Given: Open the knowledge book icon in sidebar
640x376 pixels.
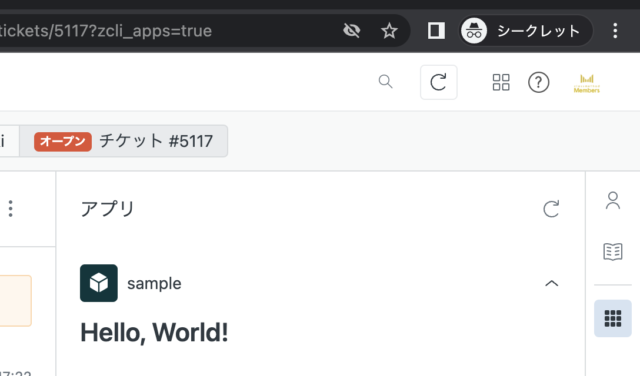Looking at the screenshot, I should [613, 251].
